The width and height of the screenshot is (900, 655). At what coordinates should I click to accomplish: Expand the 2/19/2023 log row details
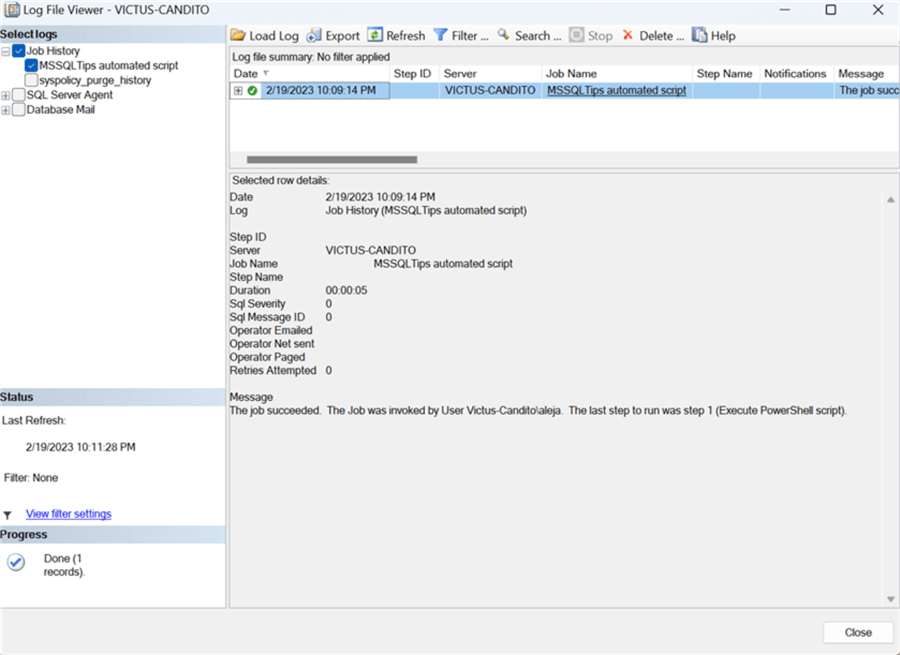click(x=238, y=90)
